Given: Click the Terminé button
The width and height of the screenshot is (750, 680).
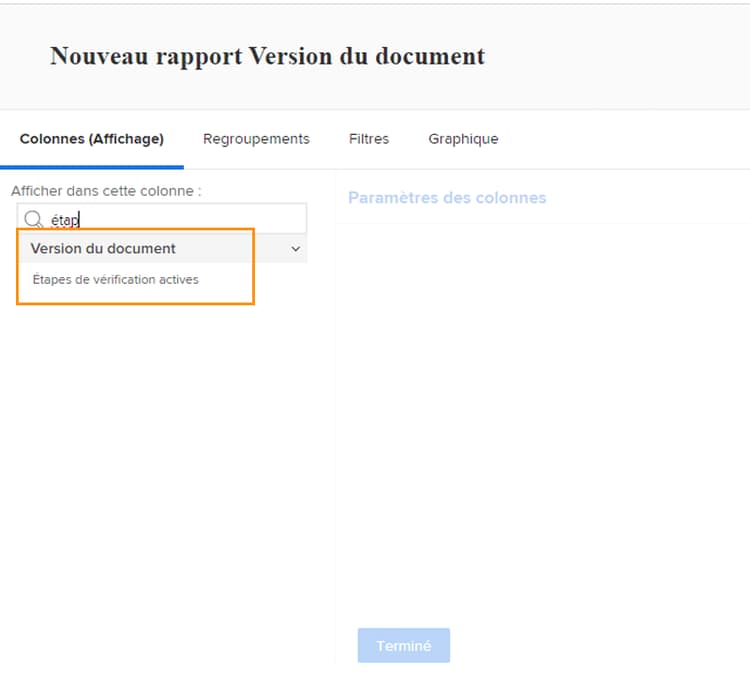Looking at the screenshot, I should pyautogui.click(x=404, y=646).
